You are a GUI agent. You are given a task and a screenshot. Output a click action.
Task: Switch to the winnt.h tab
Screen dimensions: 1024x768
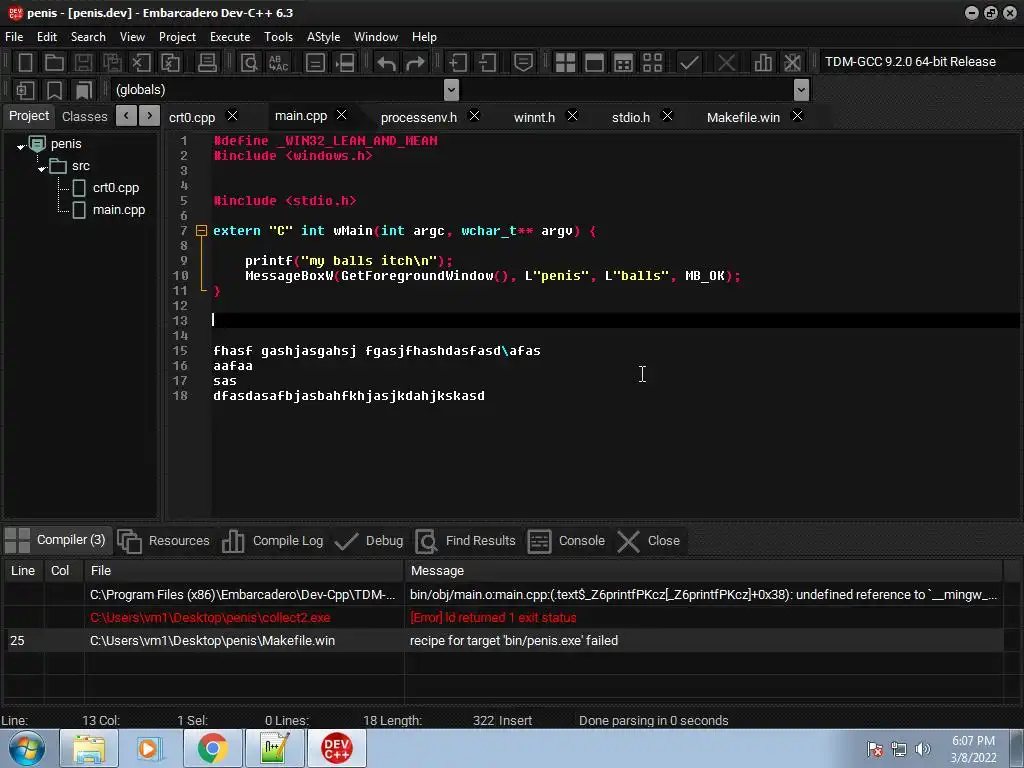pos(534,118)
